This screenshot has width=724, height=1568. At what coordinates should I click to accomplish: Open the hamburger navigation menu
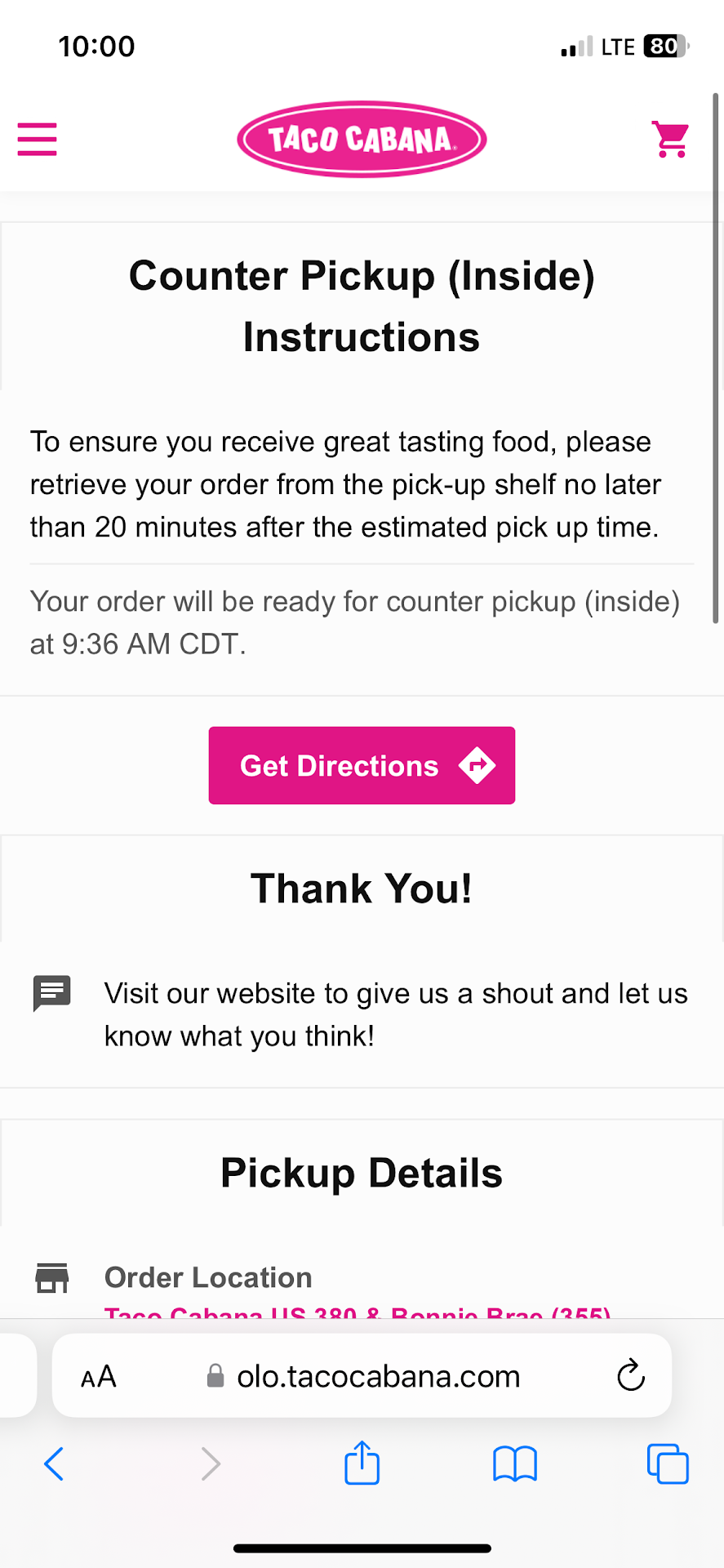pyautogui.click(x=38, y=139)
